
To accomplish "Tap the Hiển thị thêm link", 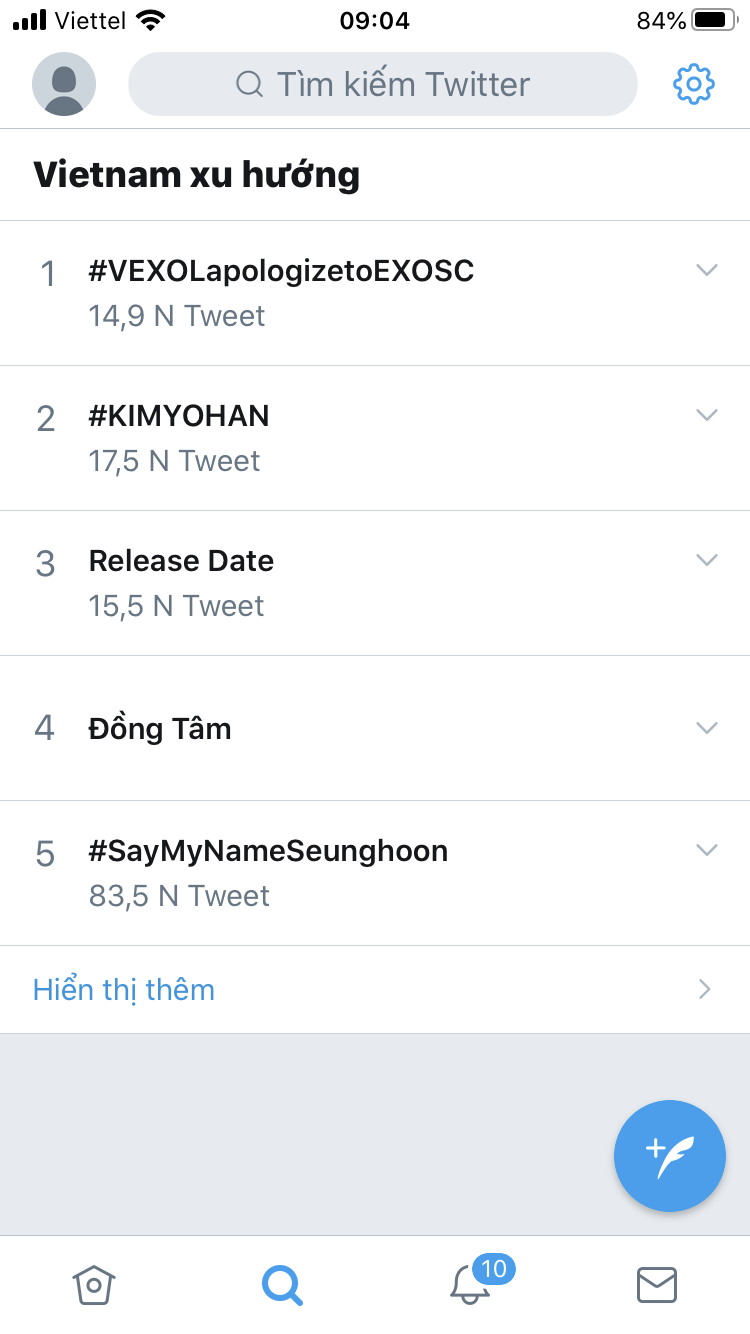I will tap(124, 990).
